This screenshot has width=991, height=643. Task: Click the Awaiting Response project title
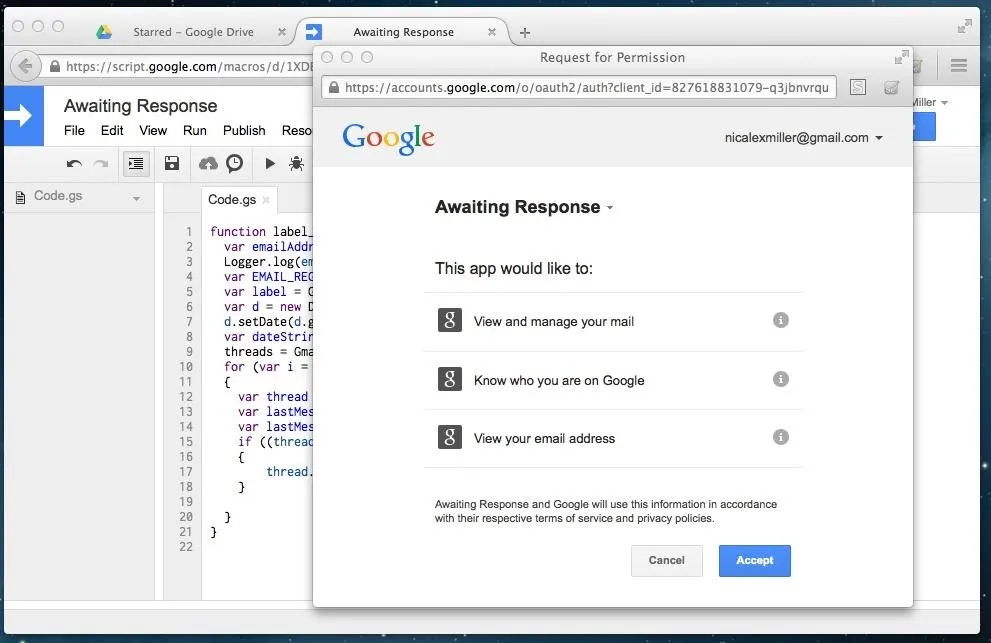tap(140, 106)
